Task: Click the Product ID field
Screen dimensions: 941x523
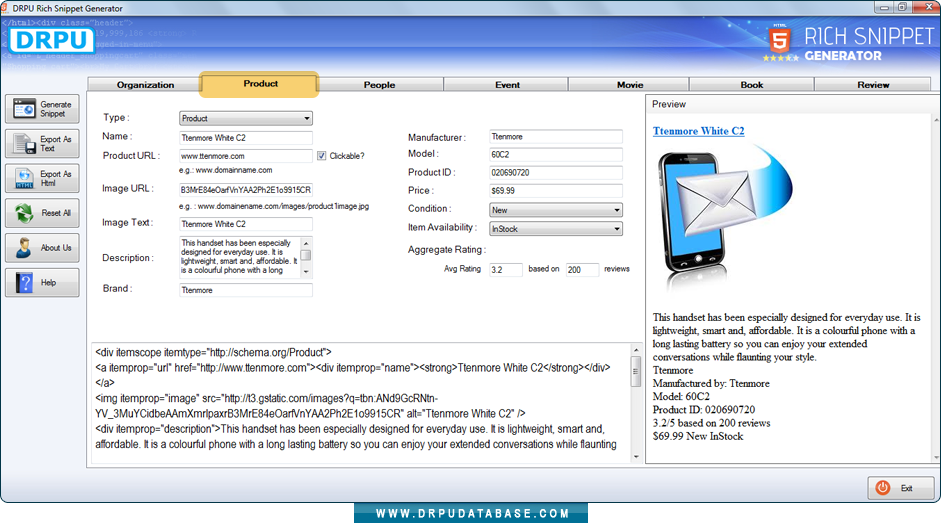Action: coord(556,172)
